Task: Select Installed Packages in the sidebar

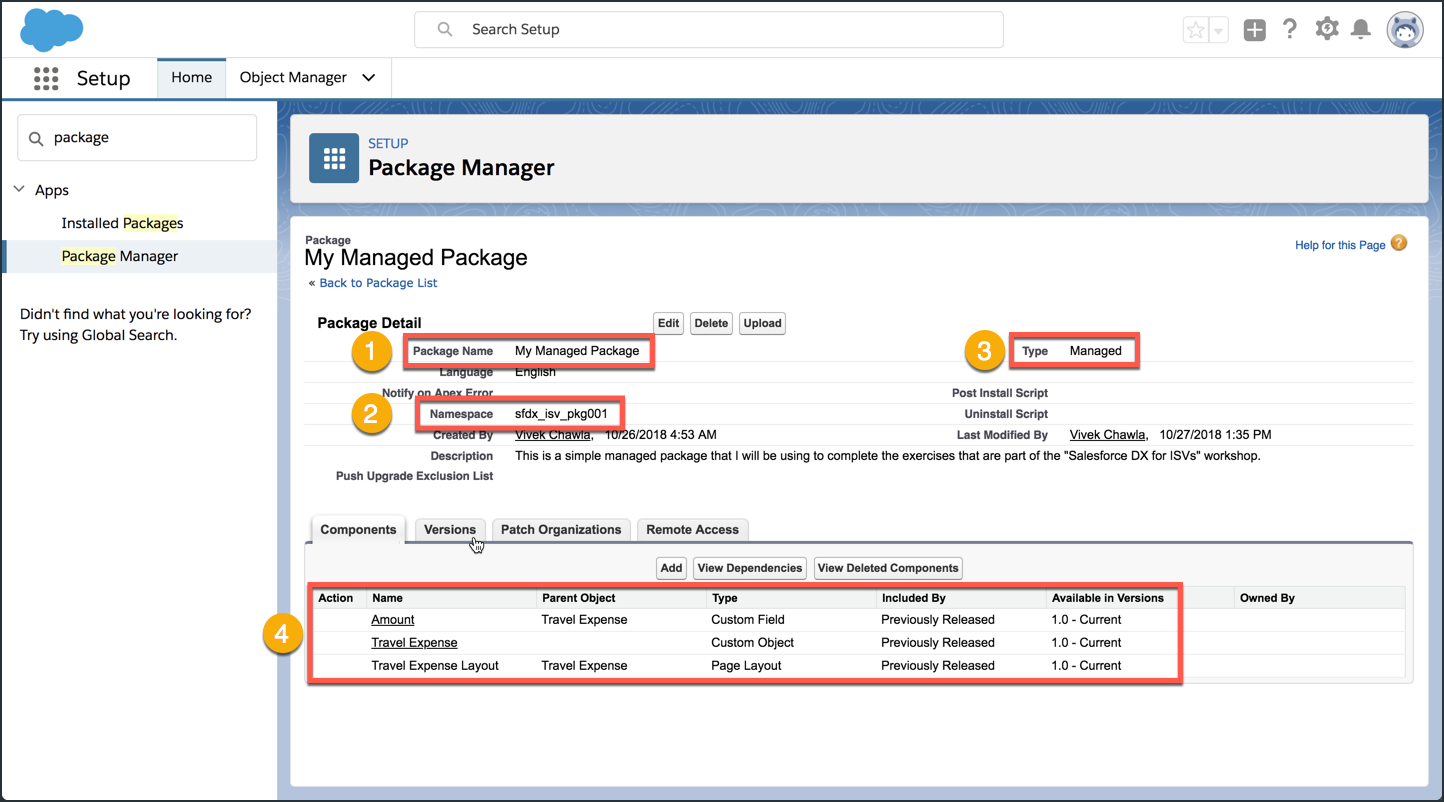Action: tap(122, 223)
